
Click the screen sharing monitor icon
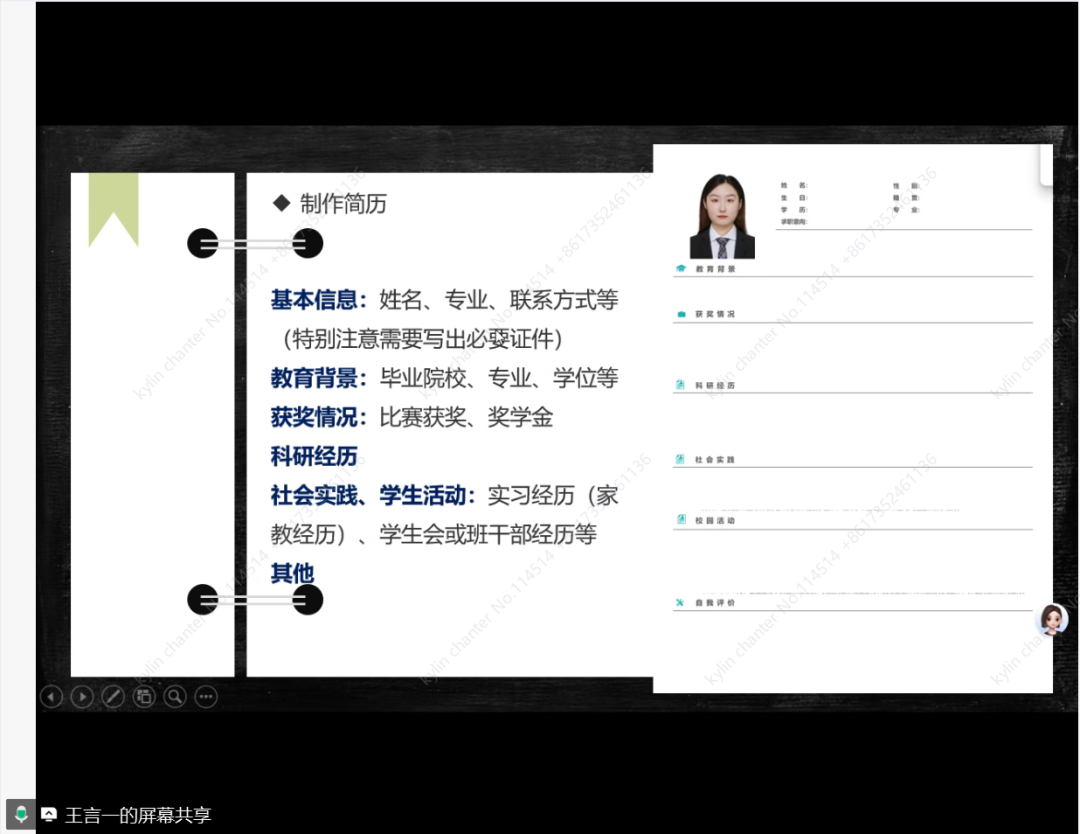pos(49,815)
